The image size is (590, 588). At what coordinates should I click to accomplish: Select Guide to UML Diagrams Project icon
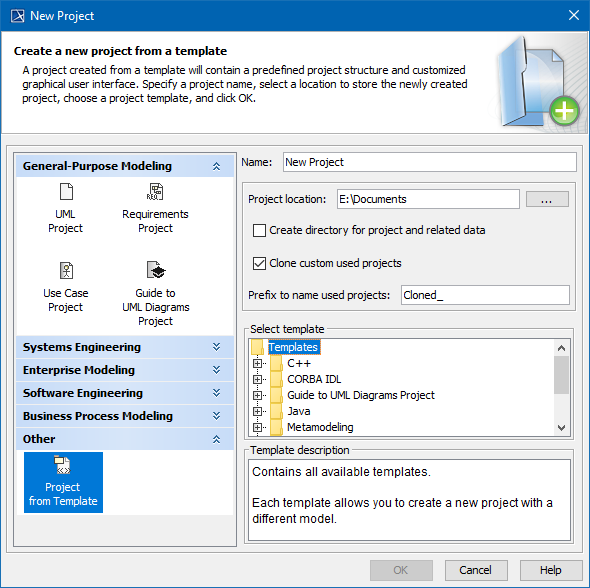(x=156, y=270)
